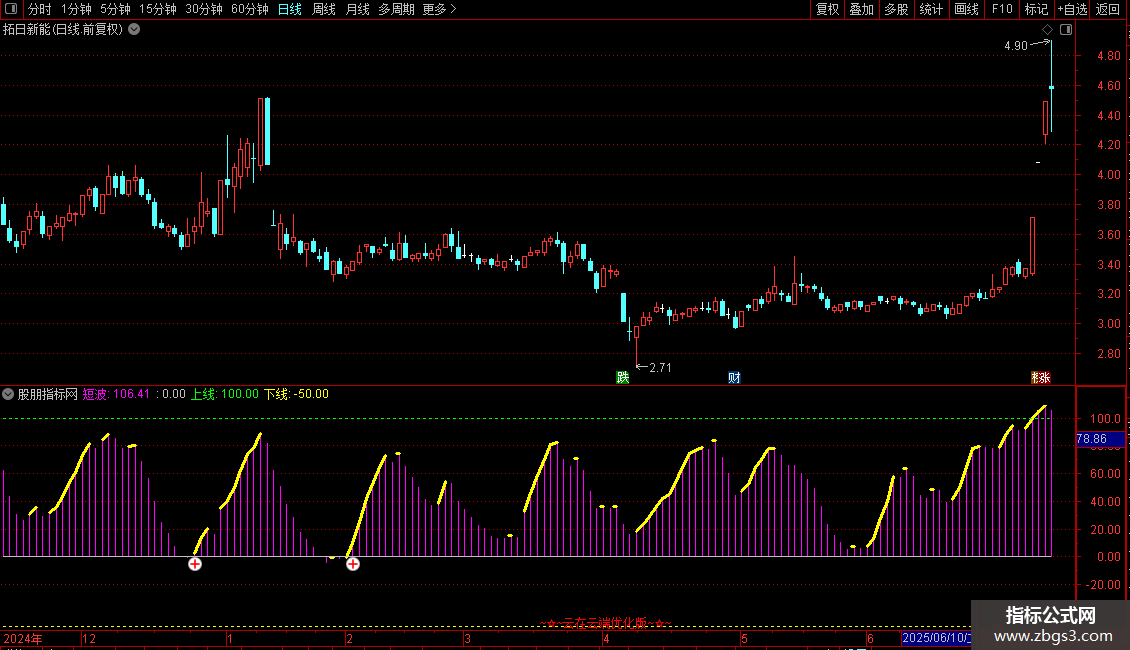Click the 2.71 low price label
Viewport: 1130px width, 650px height.
tap(660, 368)
